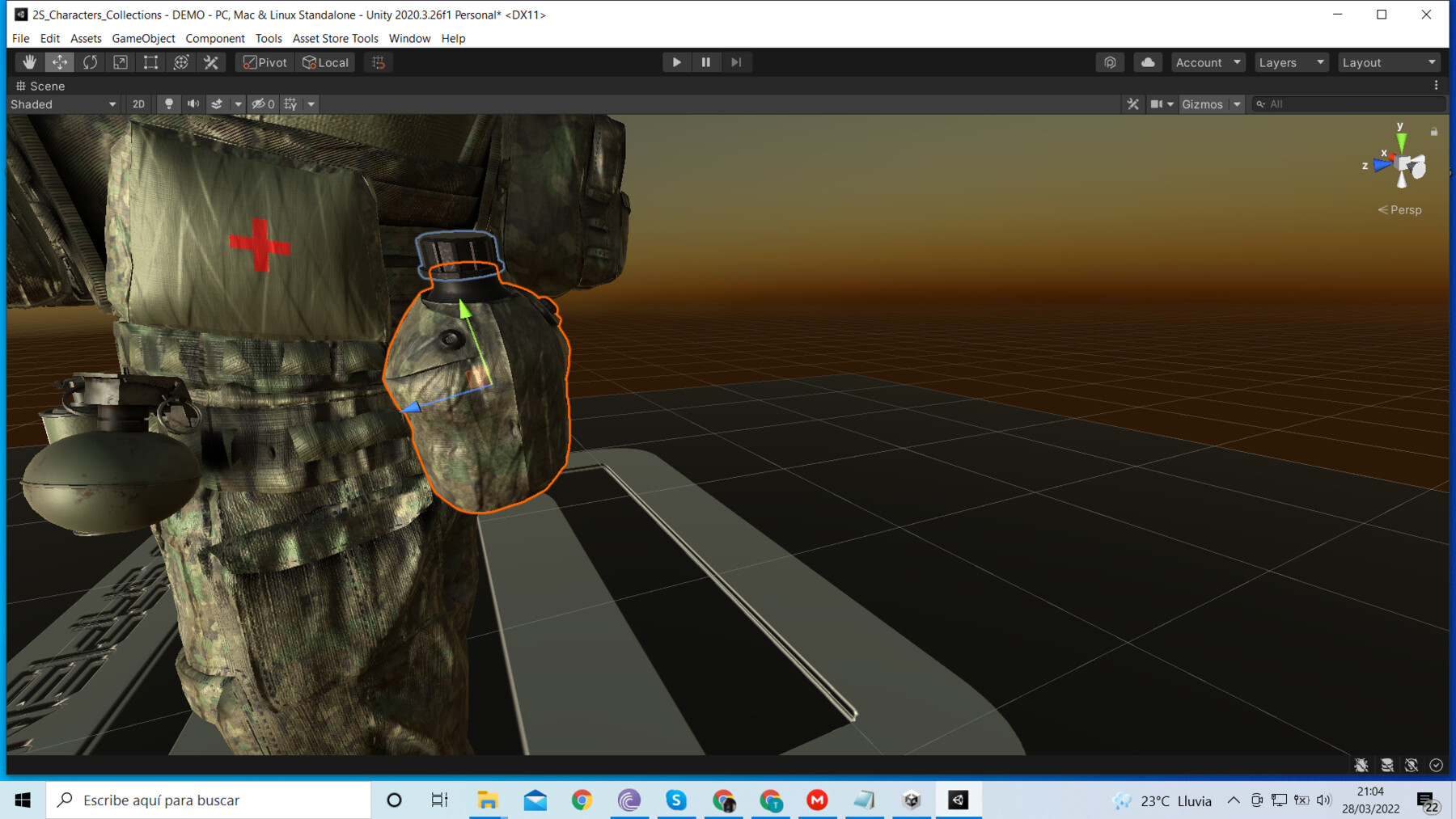The image size is (1456, 819).
Task: Toggle 2D view mode
Action: (x=138, y=104)
